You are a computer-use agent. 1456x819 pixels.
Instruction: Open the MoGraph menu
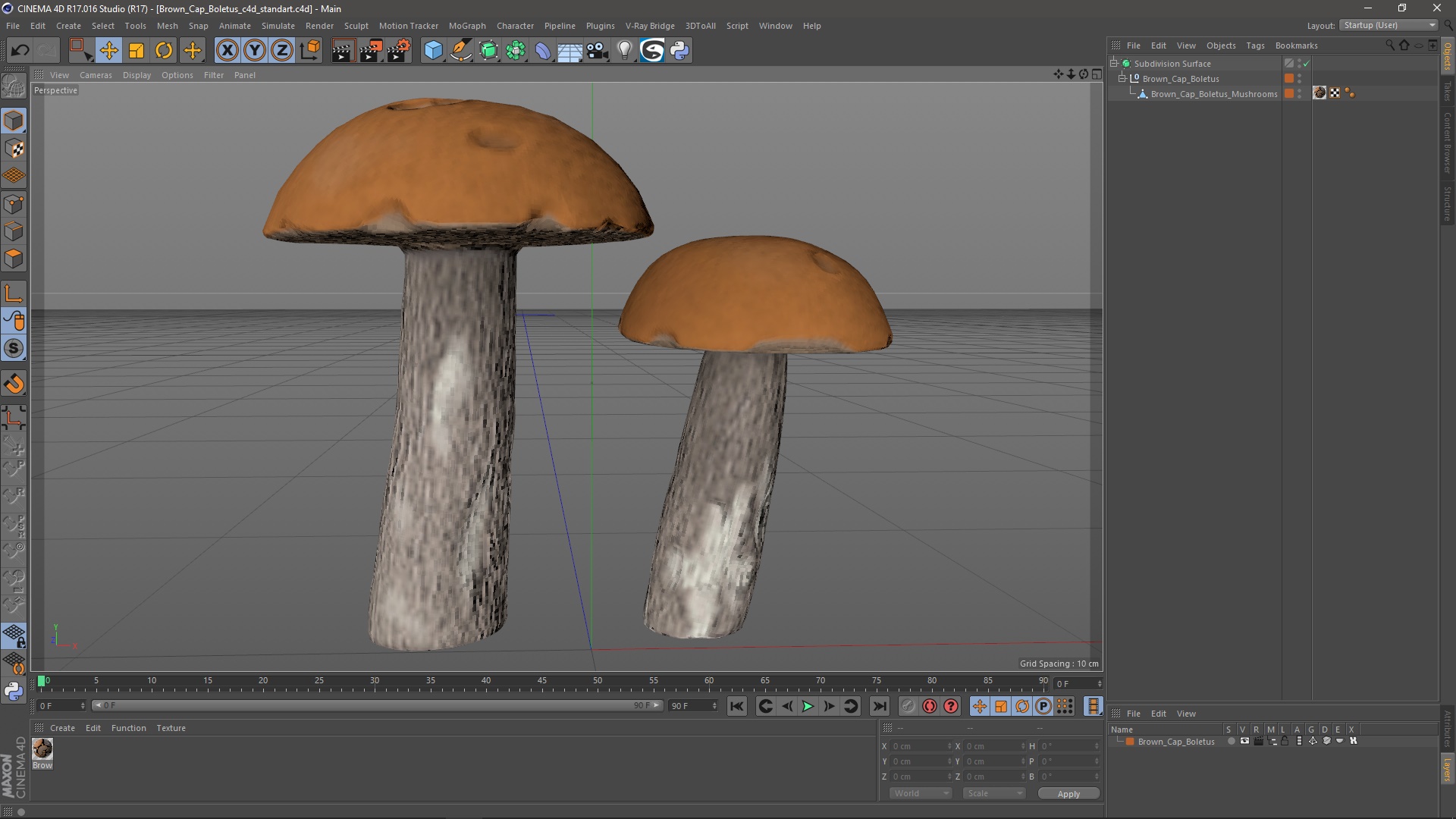466,26
